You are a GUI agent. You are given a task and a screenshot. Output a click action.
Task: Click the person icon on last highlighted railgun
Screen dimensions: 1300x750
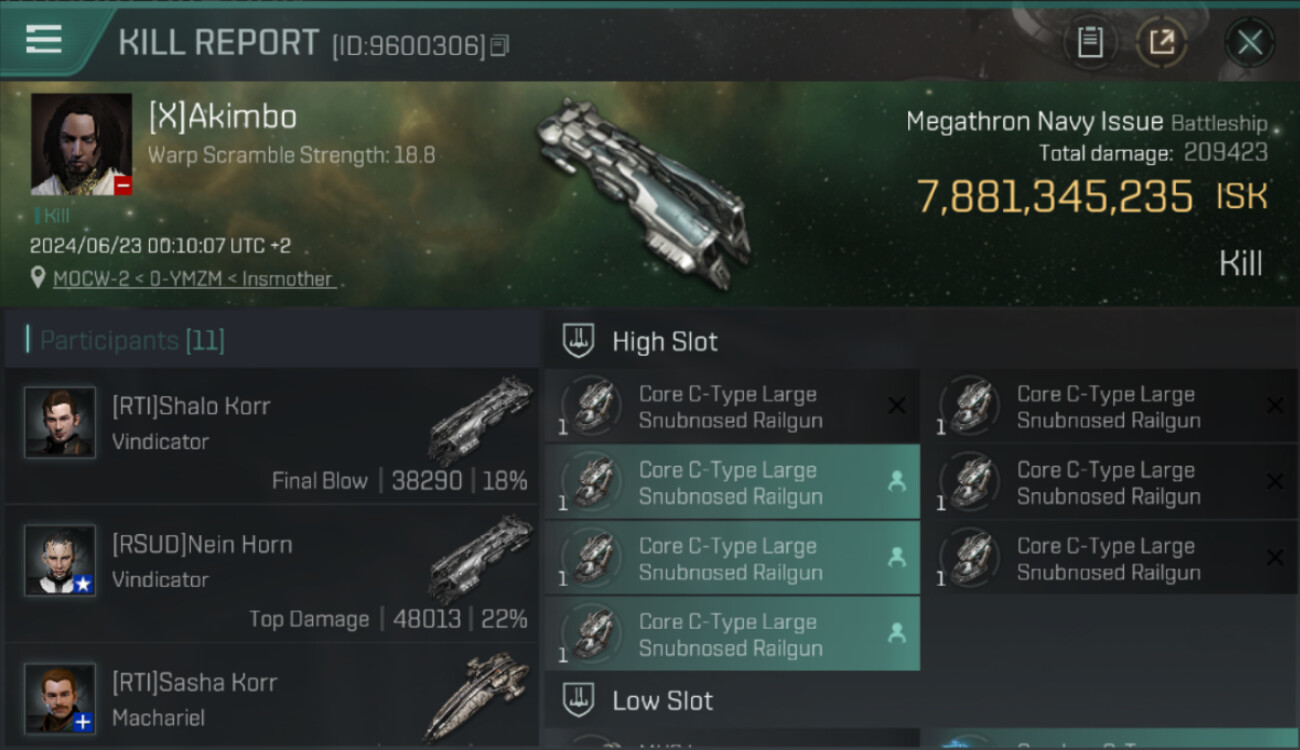pos(896,633)
